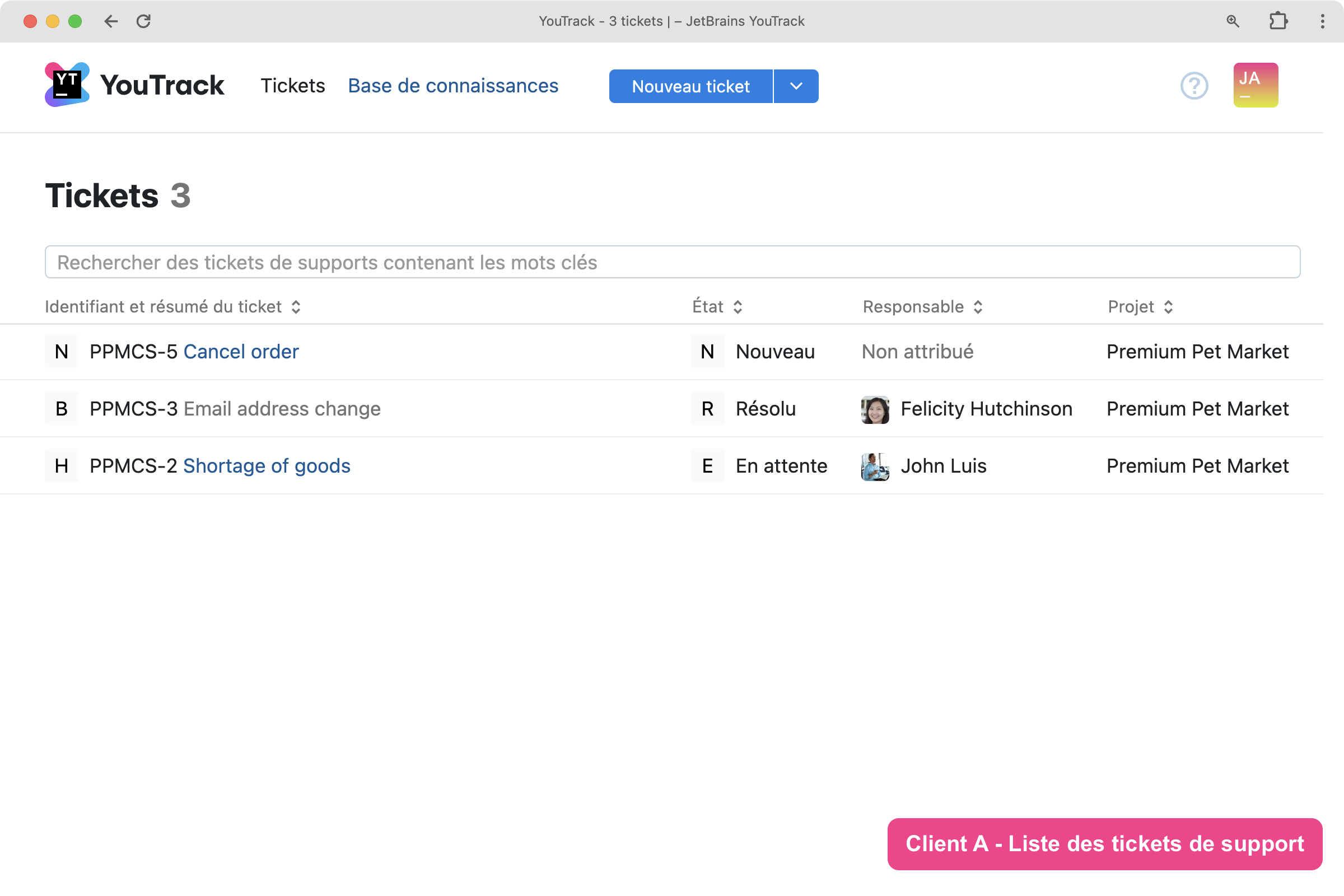Screen dimensions: 1344x896
Task: Open the browser extensions puzzle icon
Action: (1278, 21)
